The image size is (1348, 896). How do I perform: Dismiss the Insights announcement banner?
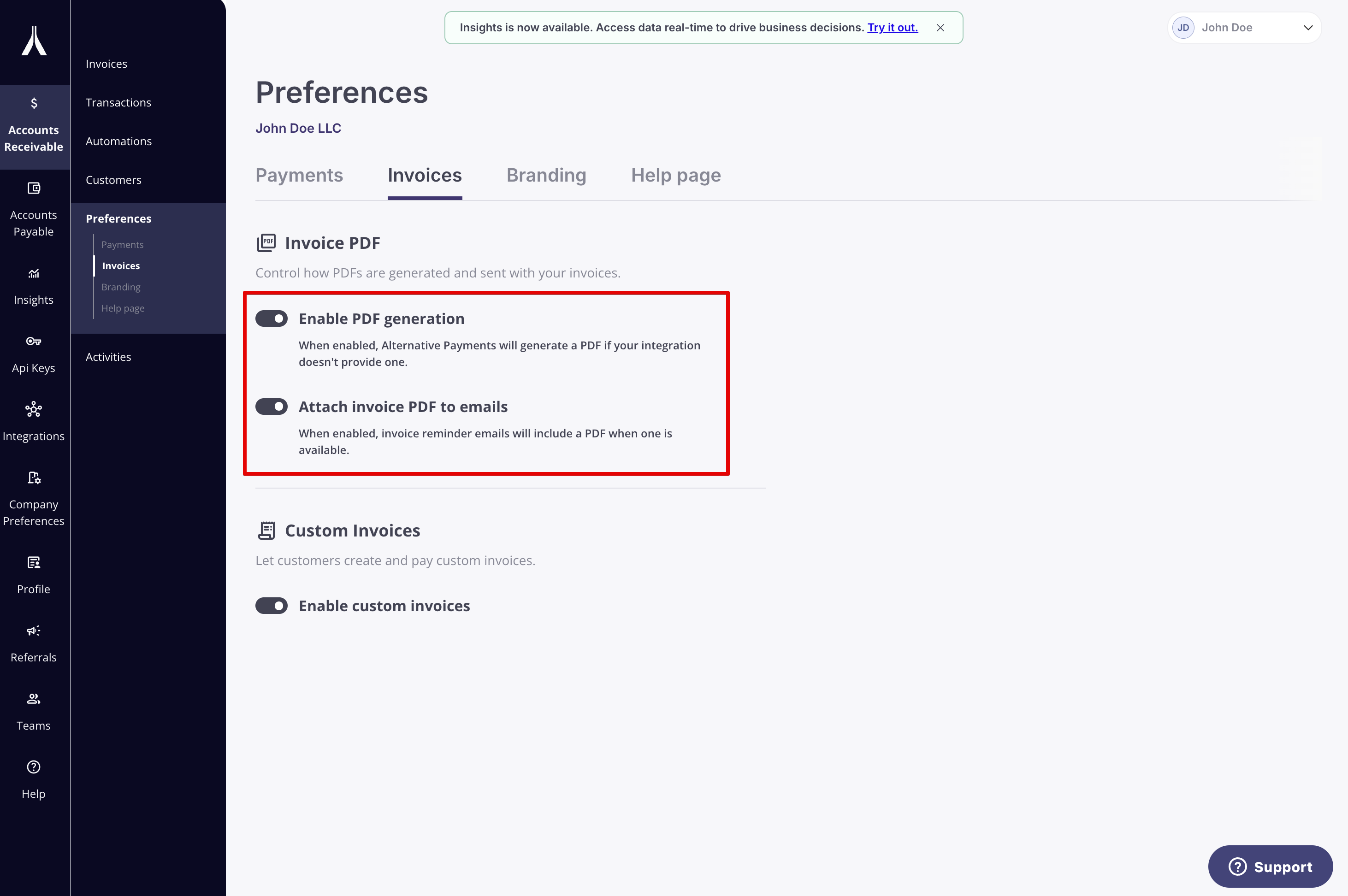click(940, 28)
